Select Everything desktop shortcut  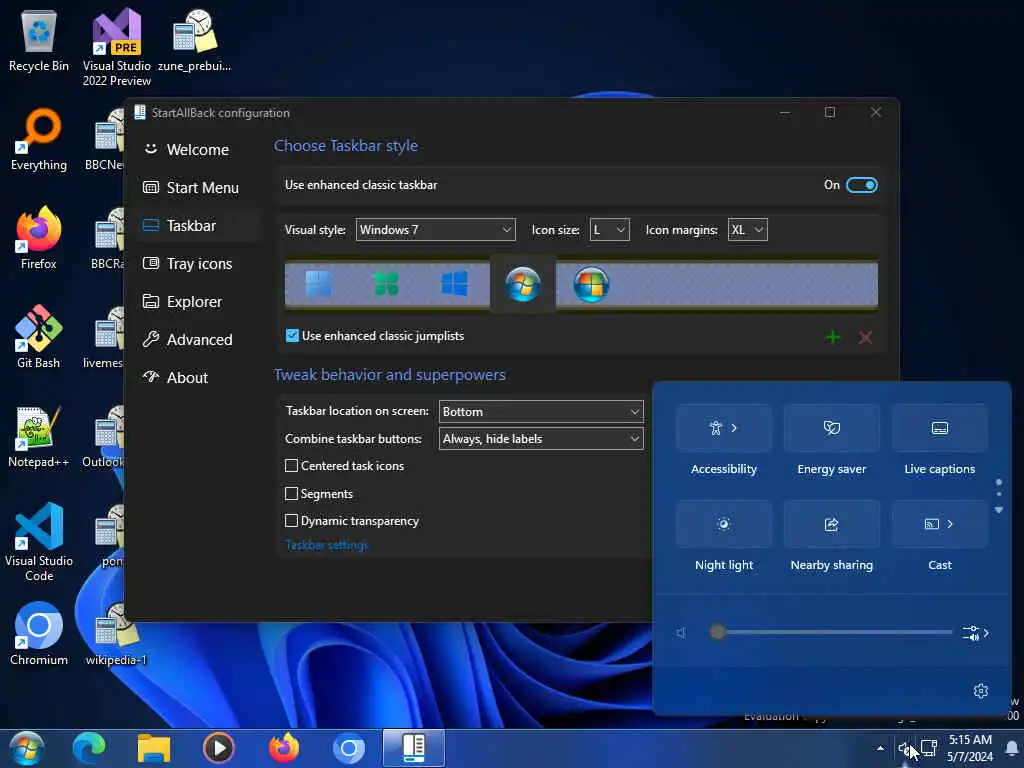[39, 140]
